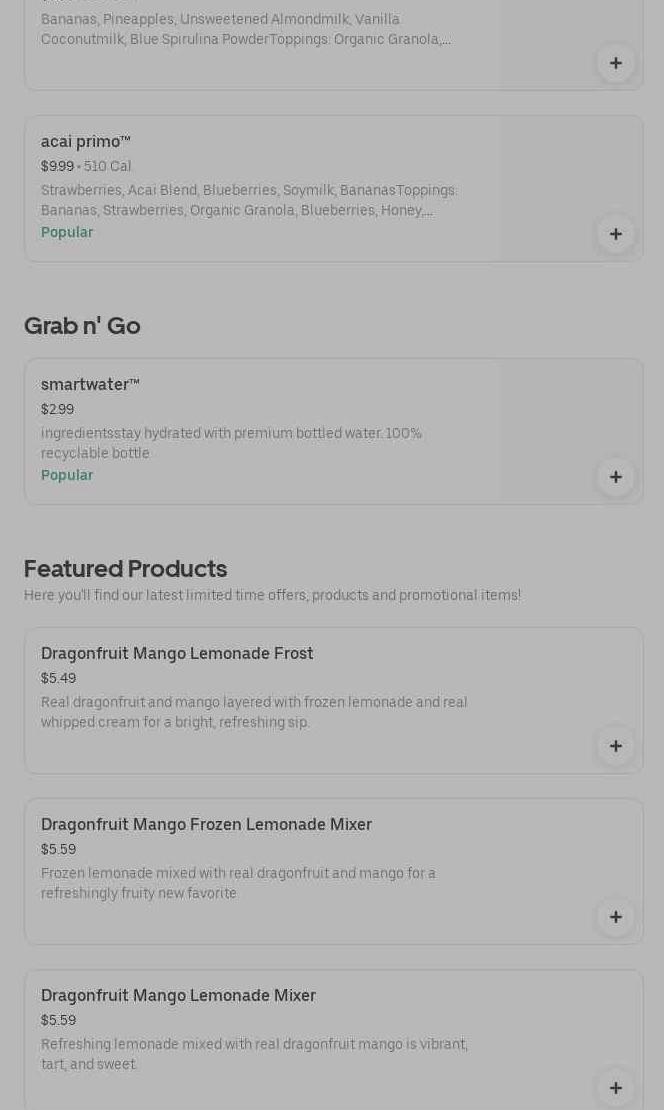Image resolution: width=664 pixels, height=1110 pixels.
Task: Click the Grab n' Go section heading
Action: pos(82,326)
